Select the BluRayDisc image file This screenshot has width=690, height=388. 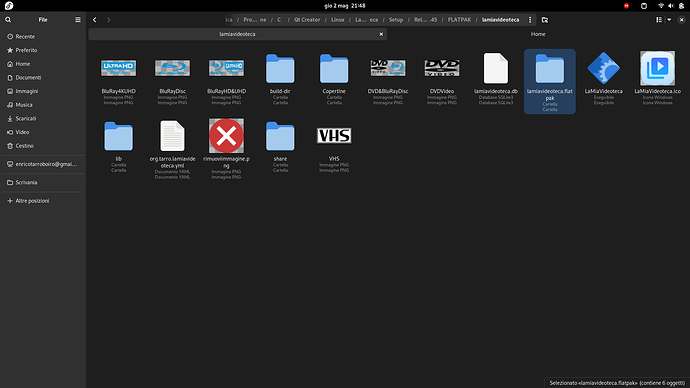pyautogui.click(x=172, y=78)
